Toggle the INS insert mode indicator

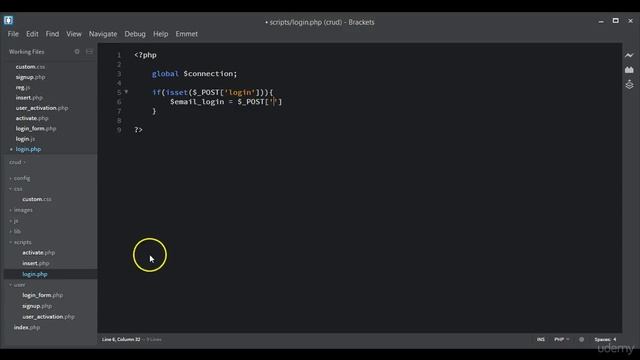click(x=540, y=339)
